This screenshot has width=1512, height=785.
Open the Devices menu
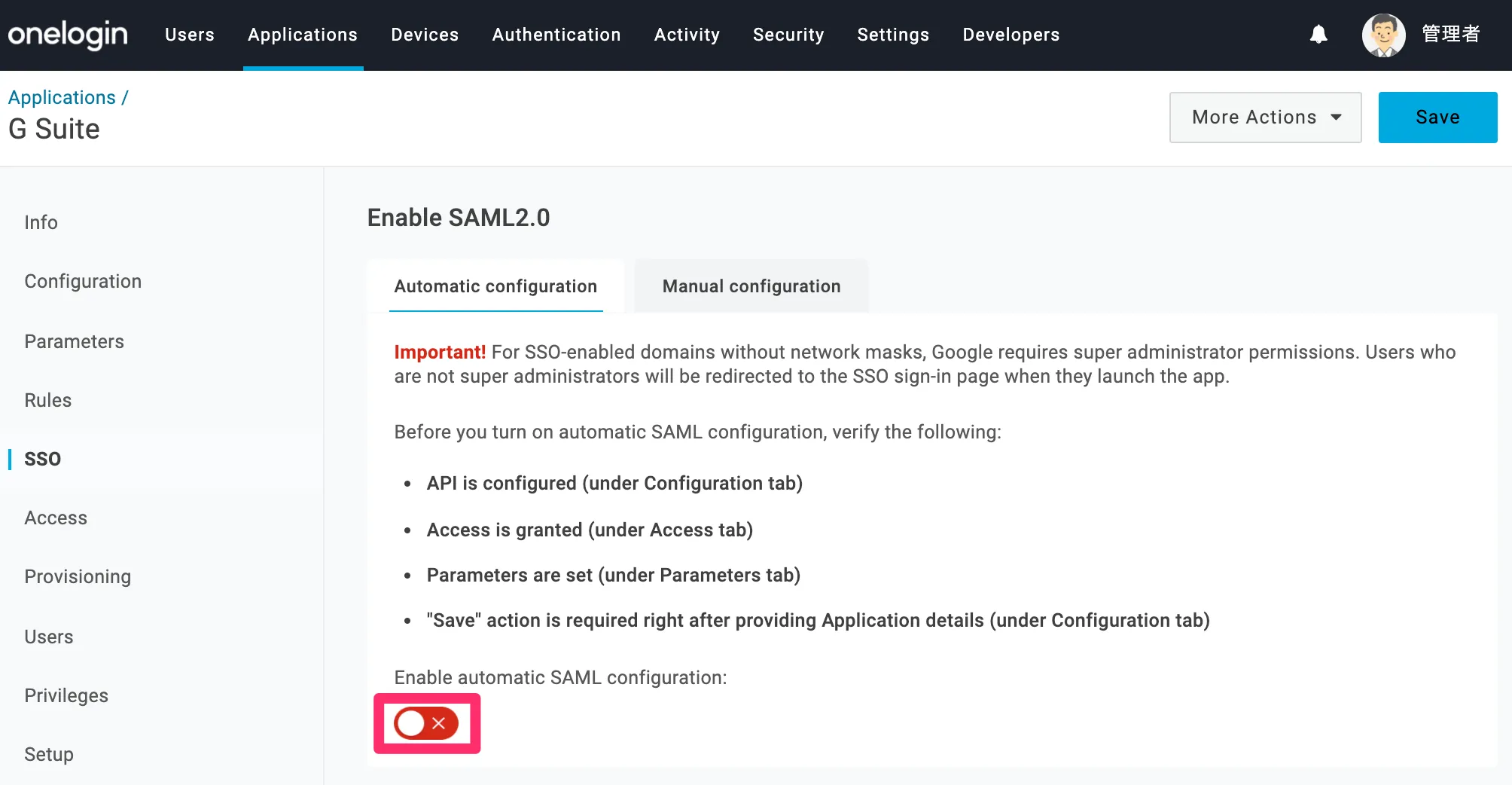click(x=425, y=35)
